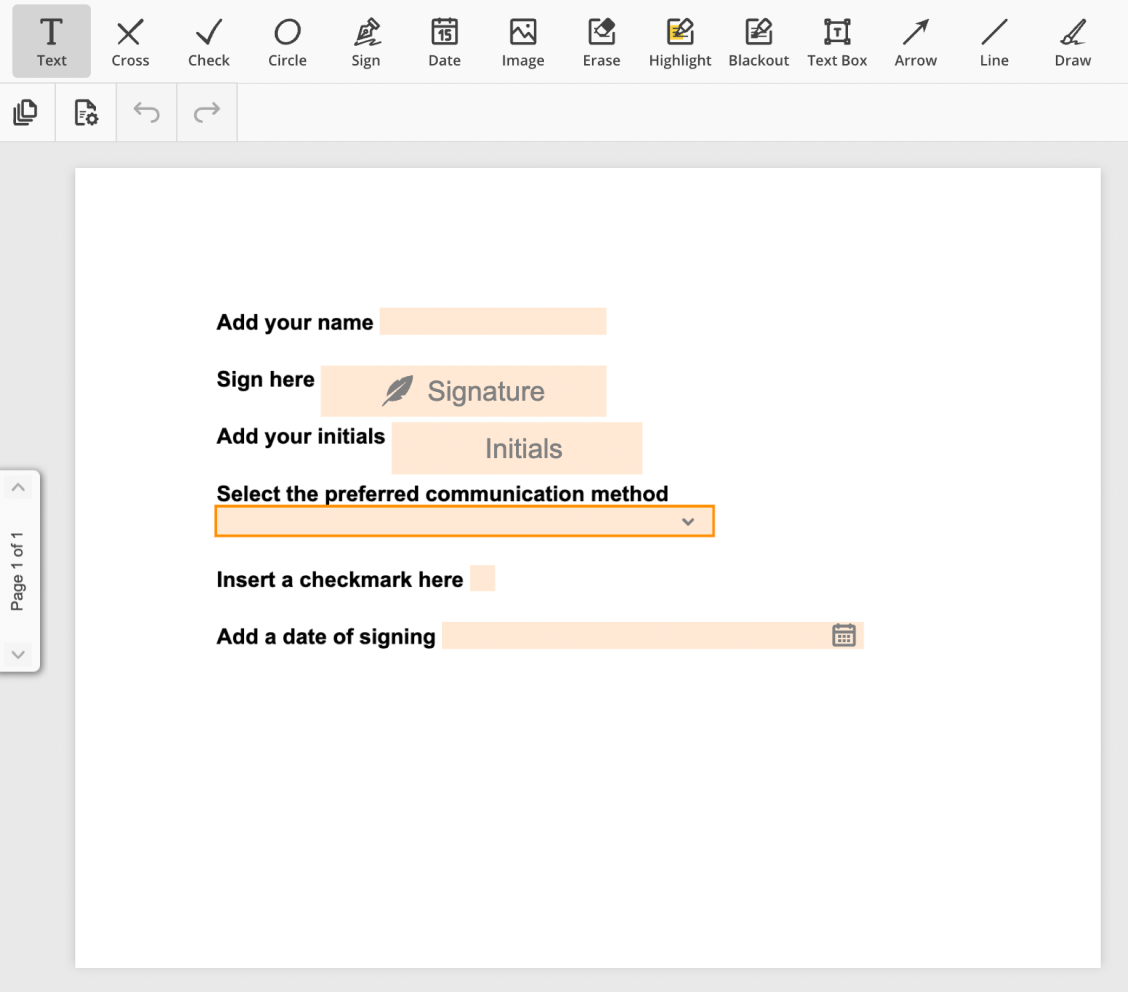Select the Sign tool from the toolbar

(x=366, y=40)
